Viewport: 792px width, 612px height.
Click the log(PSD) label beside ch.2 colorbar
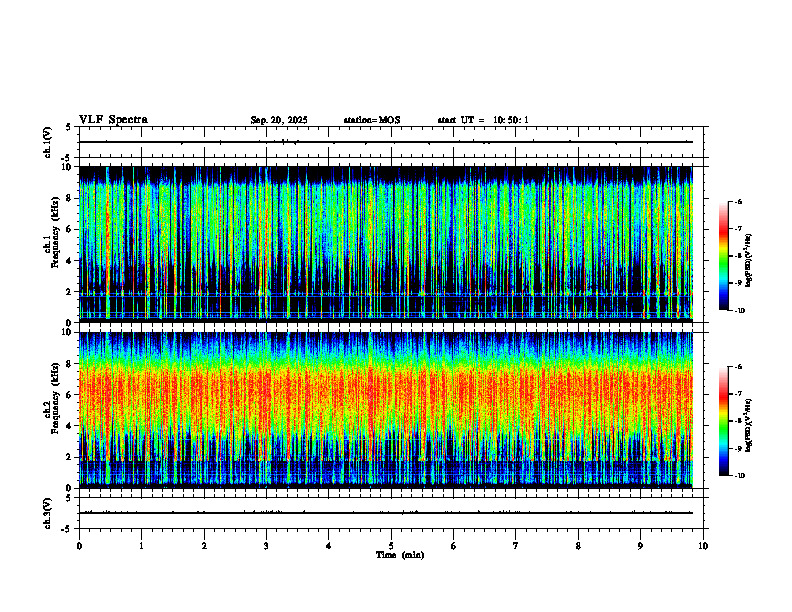pyautogui.click(x=749, y=425)
